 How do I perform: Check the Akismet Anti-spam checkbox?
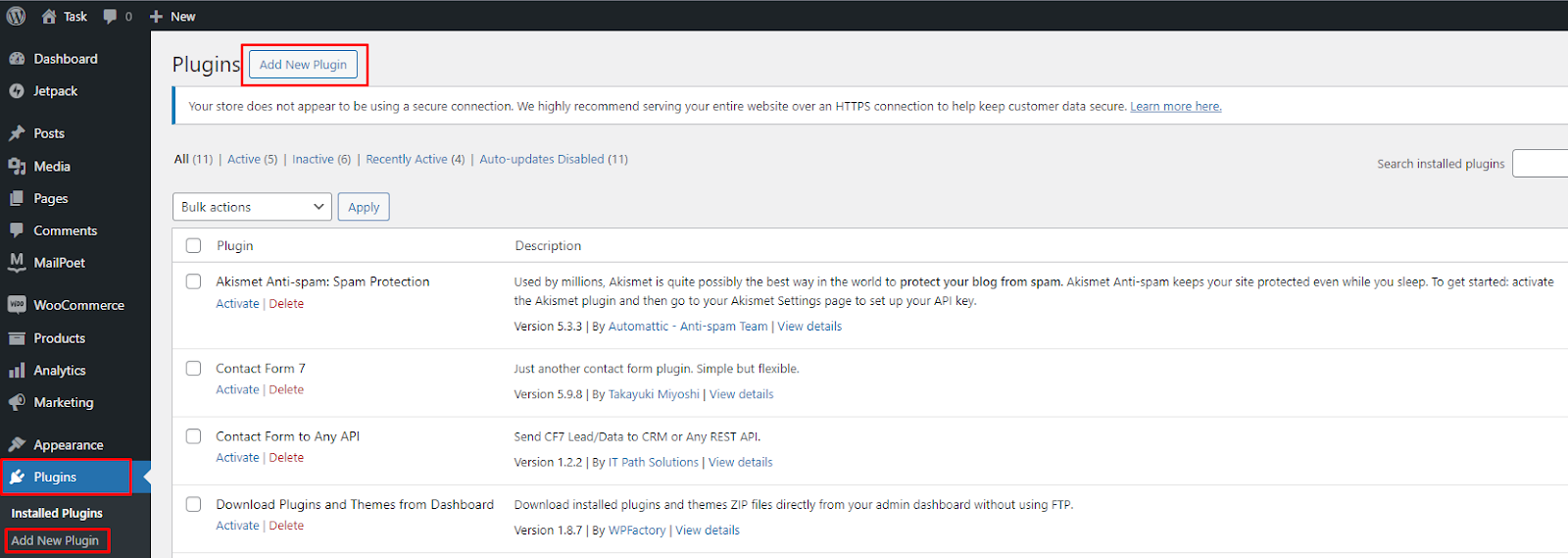pyautogui.click(x=194, y=281)
